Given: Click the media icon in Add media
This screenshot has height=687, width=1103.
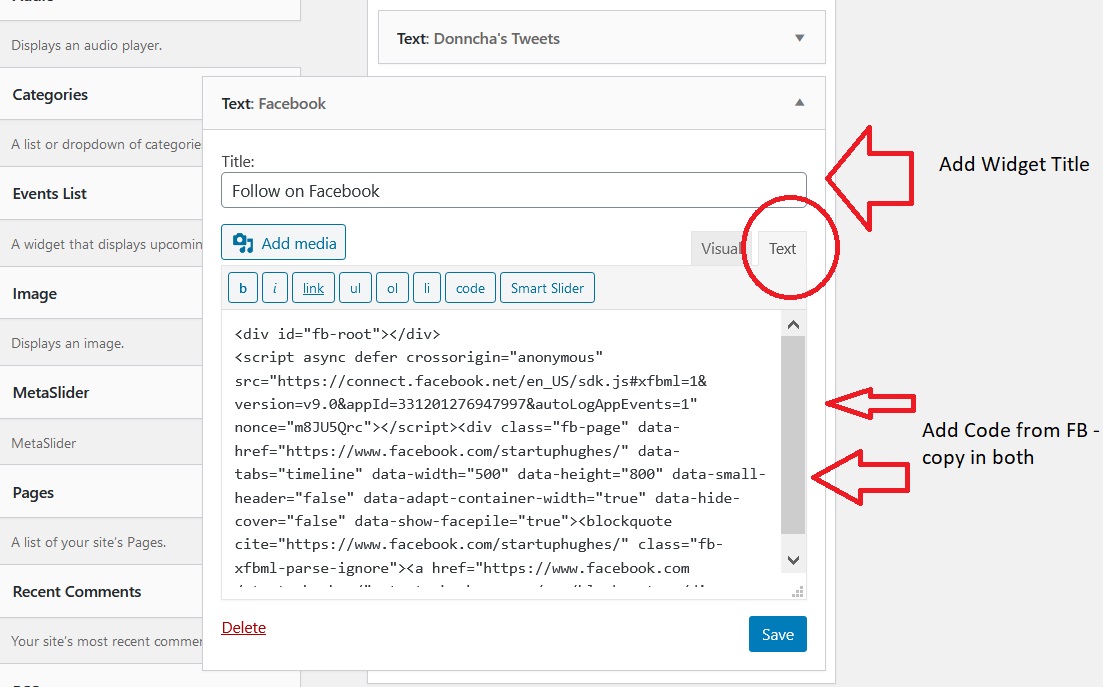Looking at the screenshot, I should click(x=243, y=243).
